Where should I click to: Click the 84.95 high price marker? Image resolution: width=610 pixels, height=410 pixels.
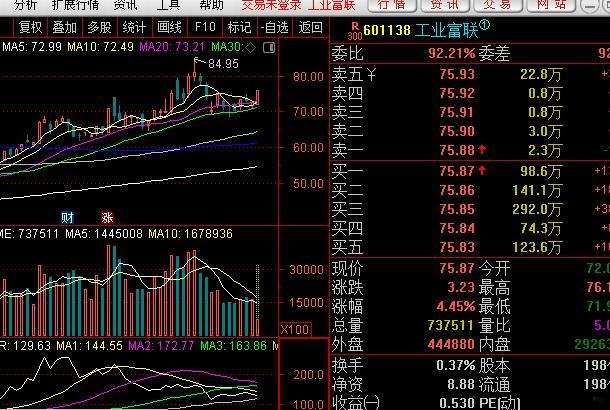(x=223, y=63)
